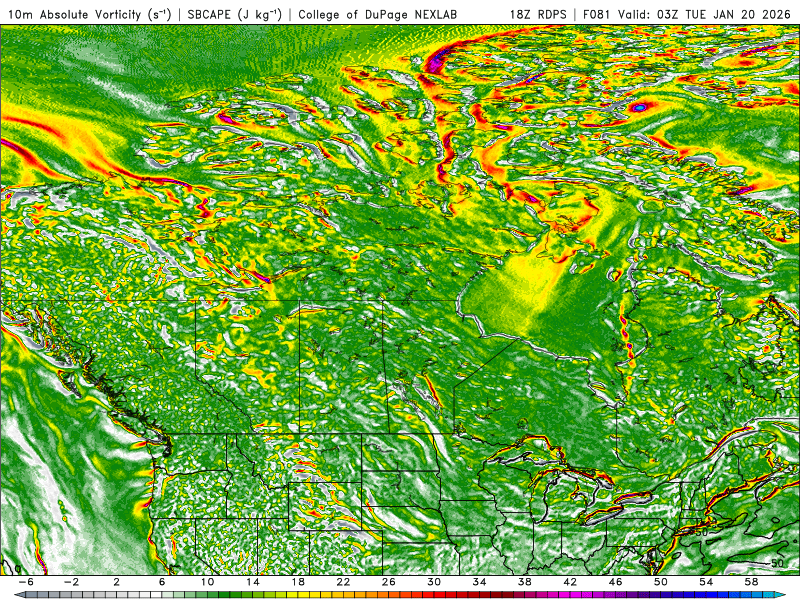The image size is (800, 600).
Task: Click the lower '50' SBCAPE contour label
Action: [x=777, y=563]
